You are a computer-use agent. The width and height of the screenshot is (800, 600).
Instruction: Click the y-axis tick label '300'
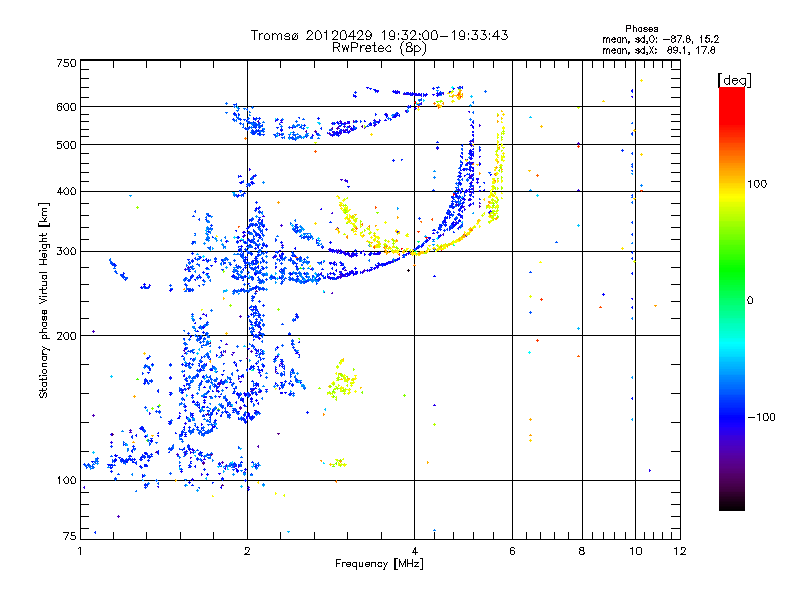66,251
